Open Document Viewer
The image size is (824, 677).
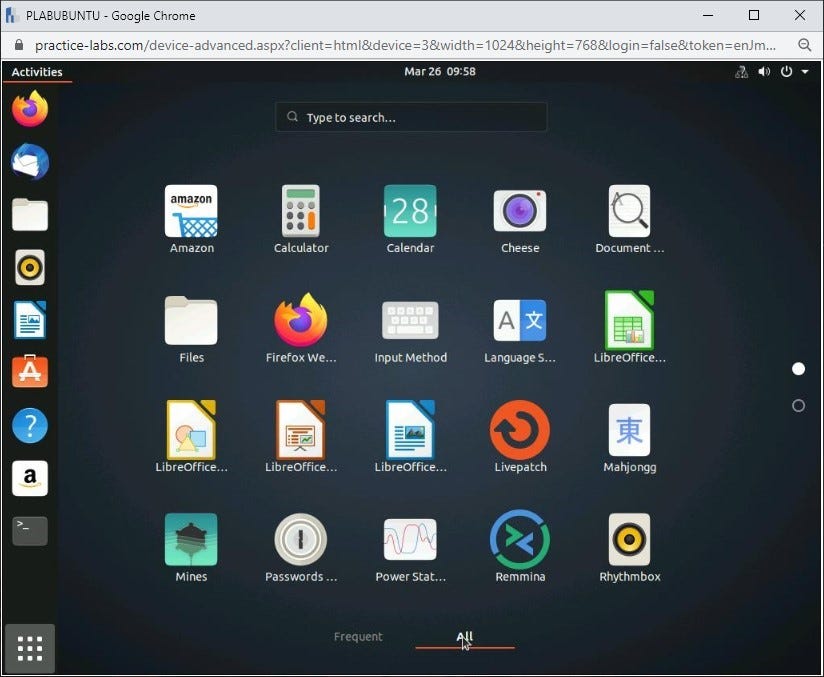(629, 211)
